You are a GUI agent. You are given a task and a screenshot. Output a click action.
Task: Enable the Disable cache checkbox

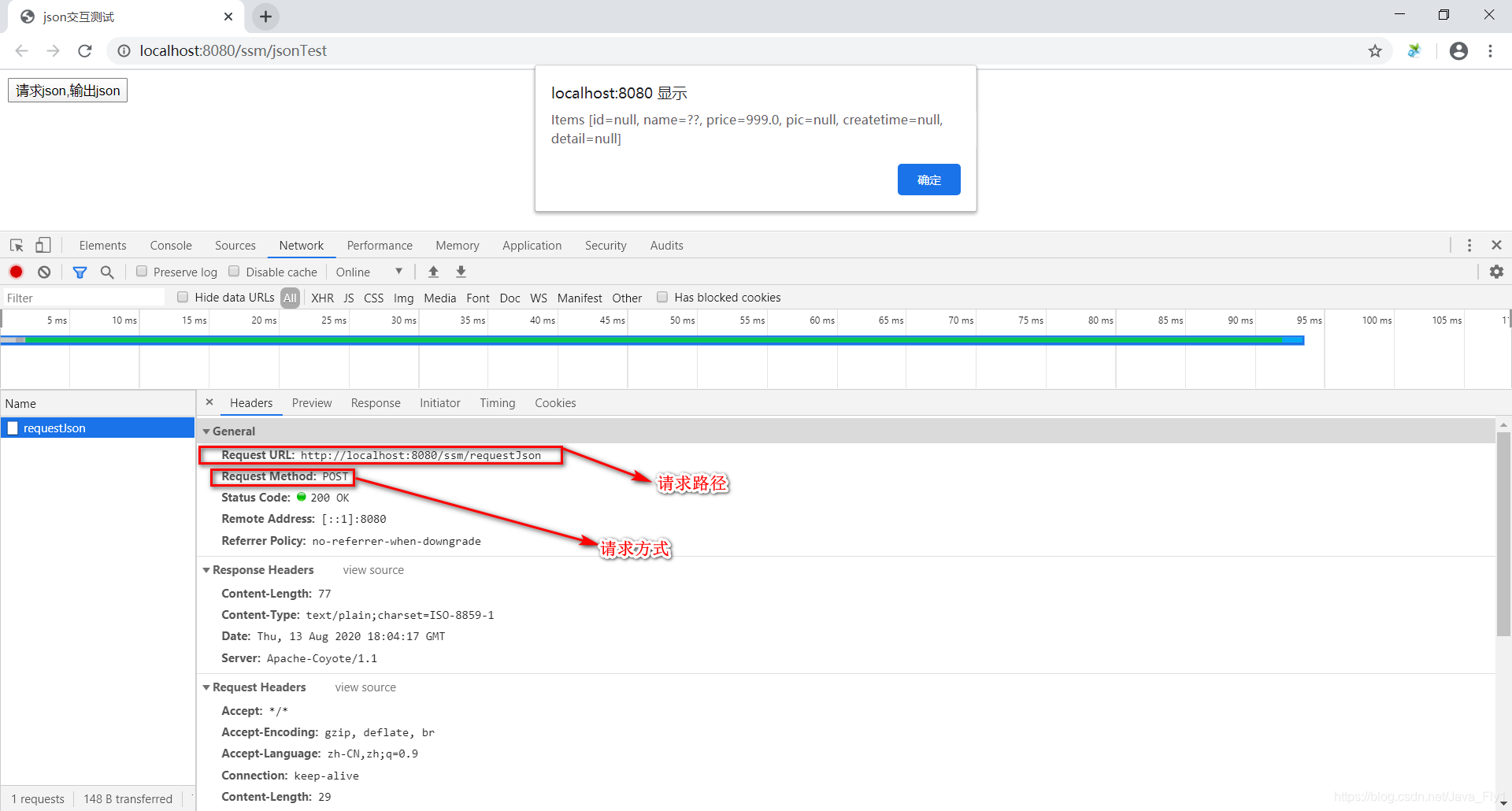pos(234,272)
